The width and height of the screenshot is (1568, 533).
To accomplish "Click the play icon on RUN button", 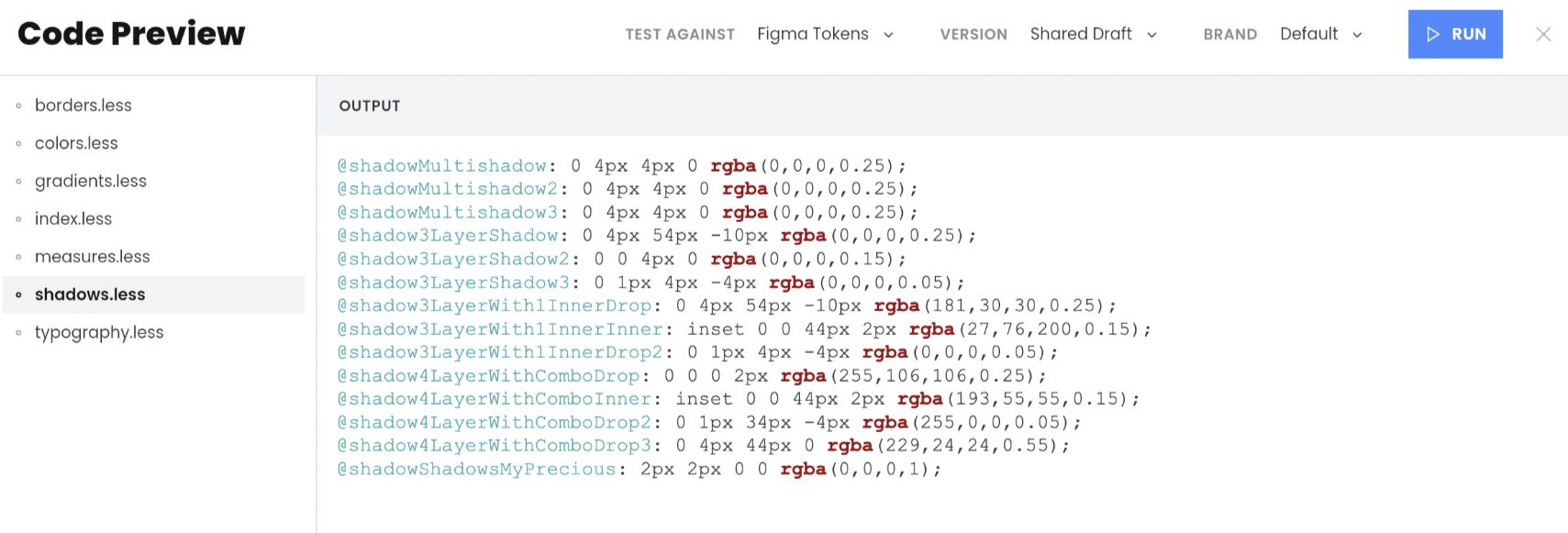I will (x=1433, y=34).
